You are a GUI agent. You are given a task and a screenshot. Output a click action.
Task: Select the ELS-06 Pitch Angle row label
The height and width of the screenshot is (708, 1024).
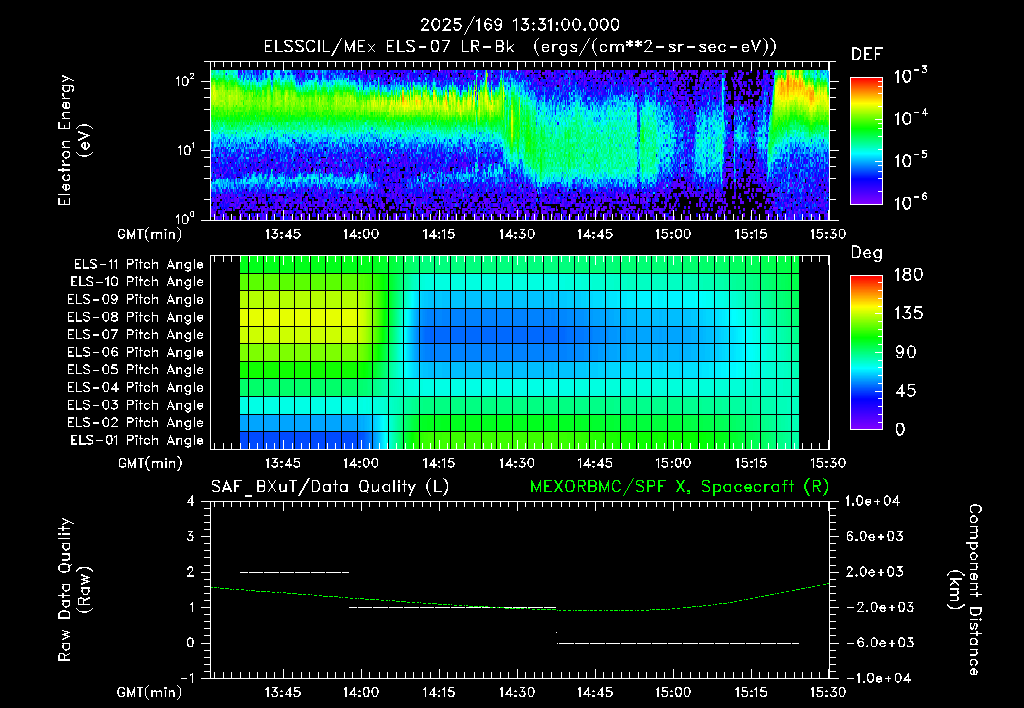click(x=136, y=352)
